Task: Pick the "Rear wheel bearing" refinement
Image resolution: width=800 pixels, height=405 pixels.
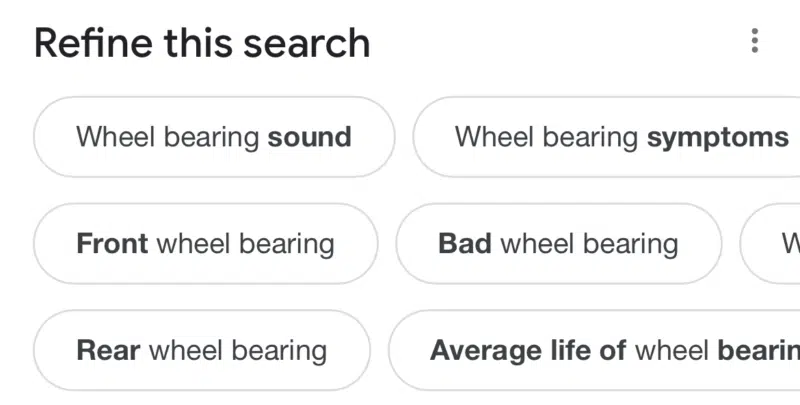Action: coord(201,351)
